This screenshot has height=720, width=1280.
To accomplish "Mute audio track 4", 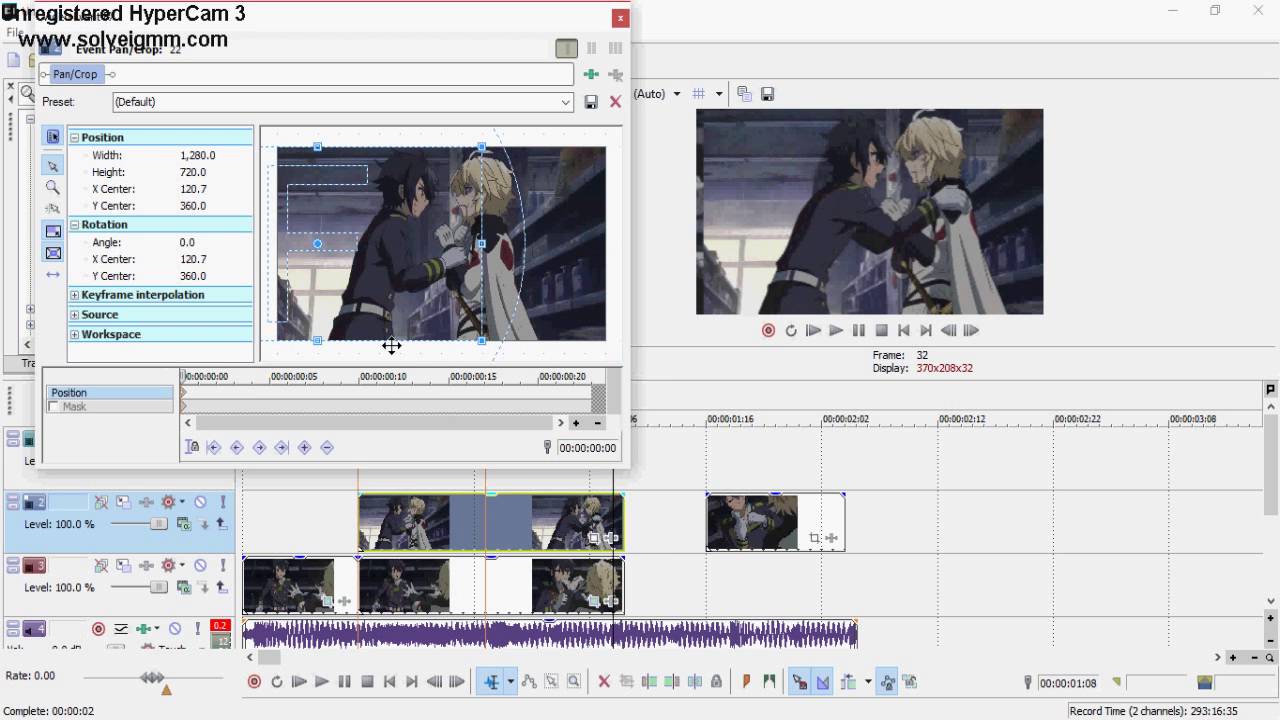I will (x=175, y=629).
